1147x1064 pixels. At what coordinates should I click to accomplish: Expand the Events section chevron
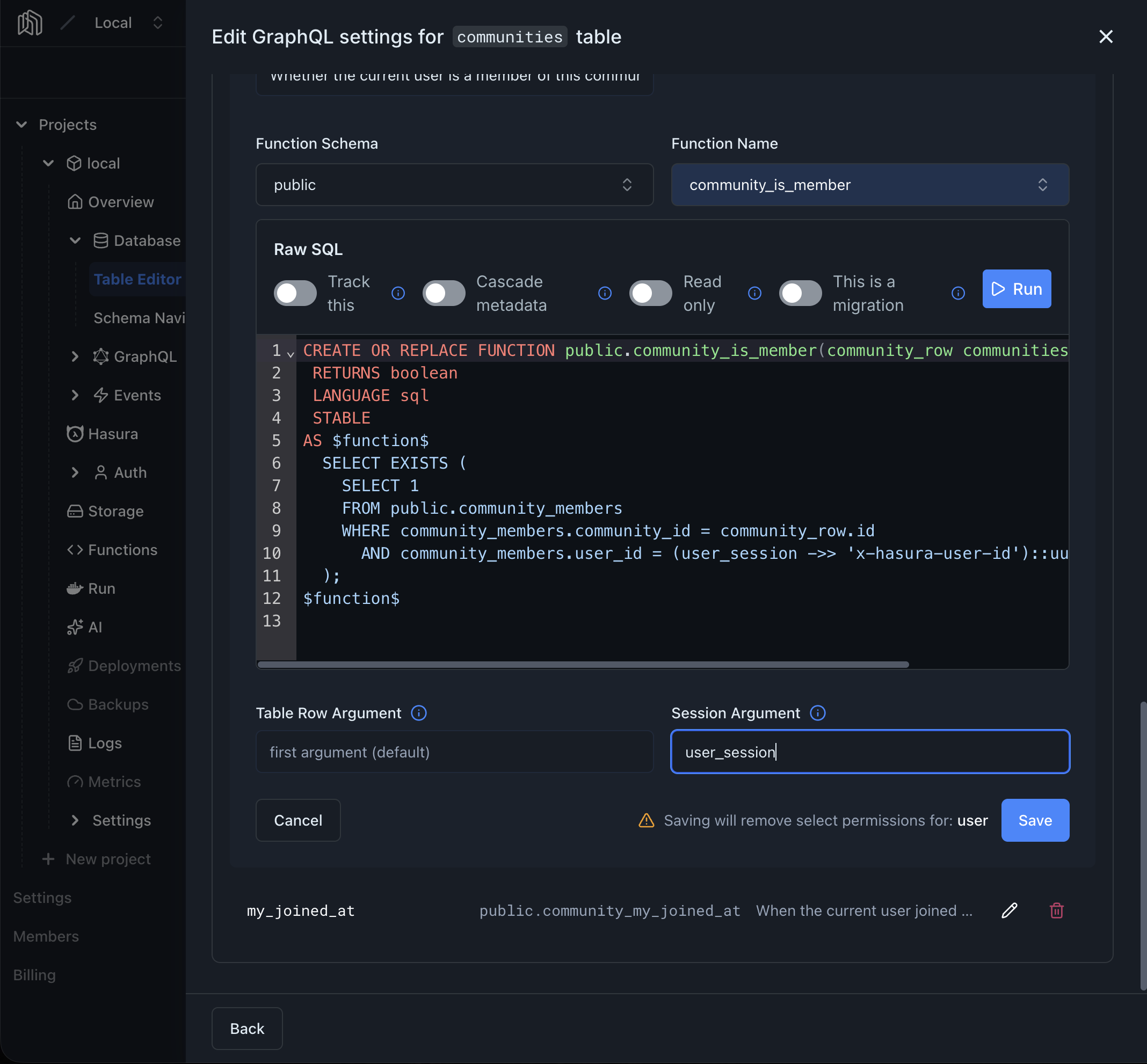(x=75, y=395)
